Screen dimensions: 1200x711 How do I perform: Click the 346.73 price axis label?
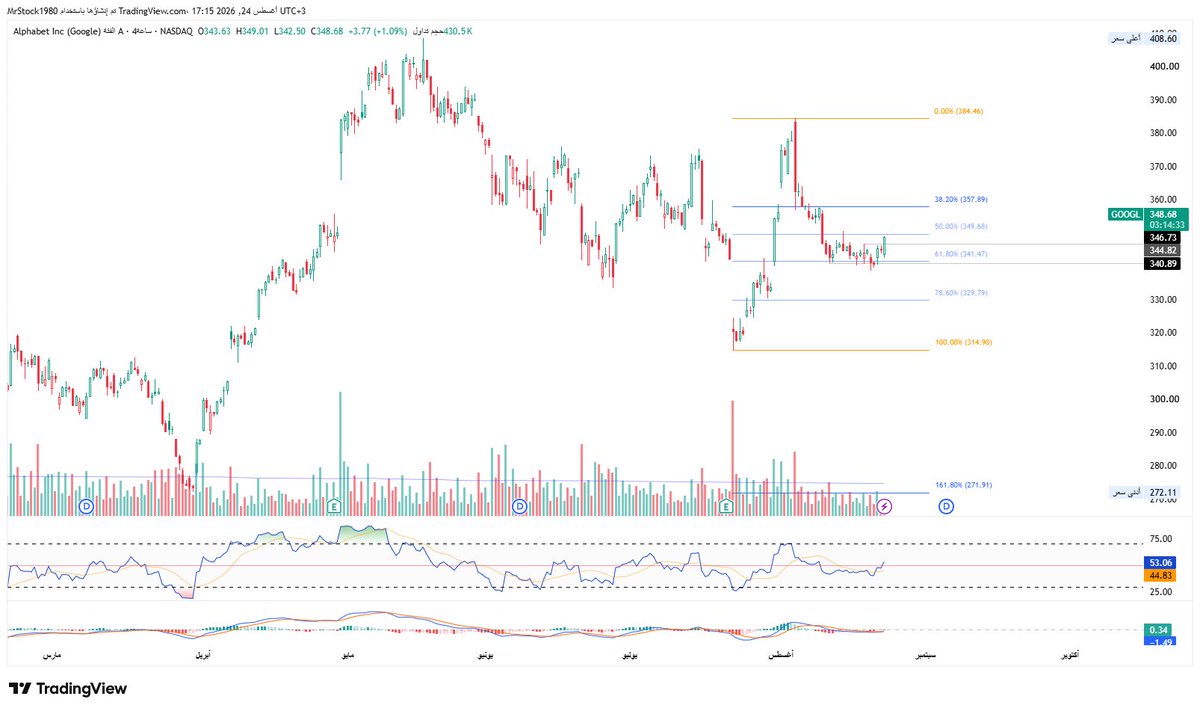(x=1163, y=237)
